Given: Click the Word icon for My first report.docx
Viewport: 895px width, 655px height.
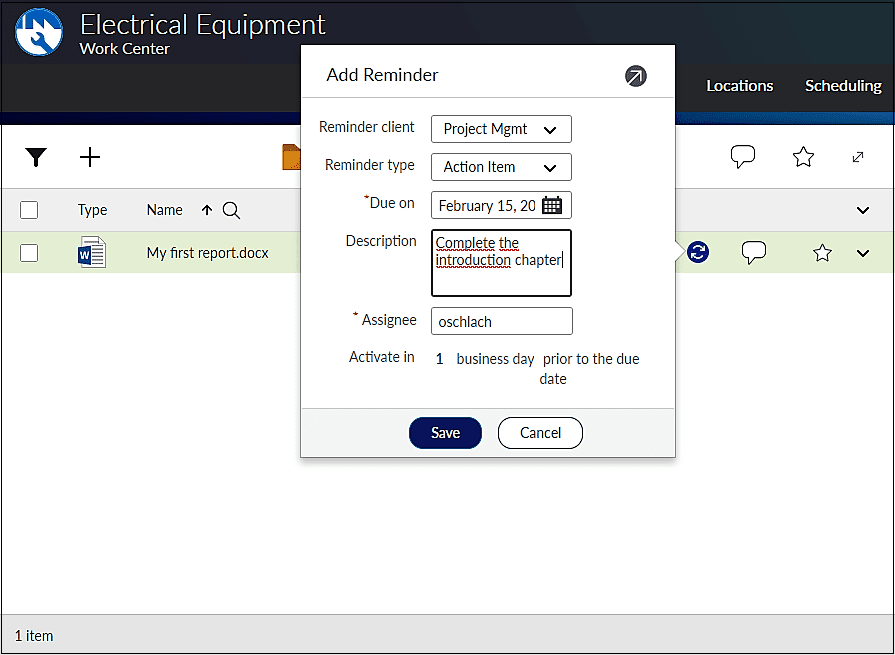Looking at the screenshot, I should pos(91,252).
